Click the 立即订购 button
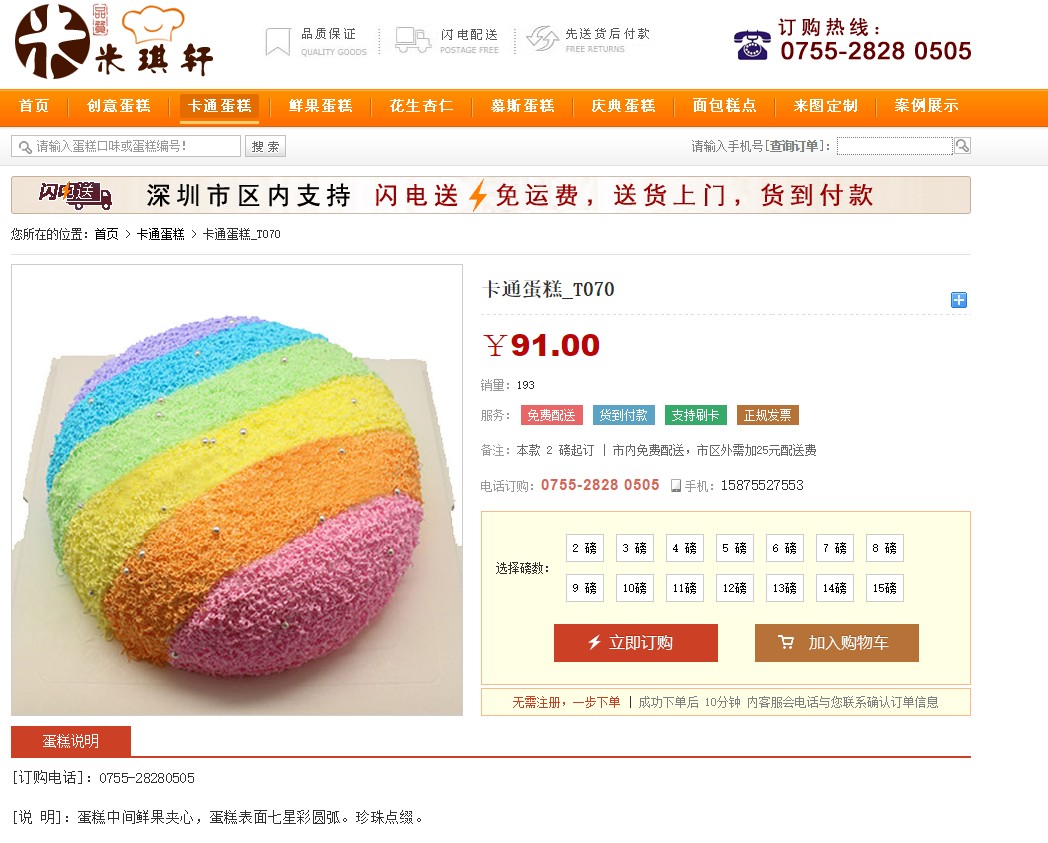Viewport: 1048px width, 843px height. pos(636,643)
